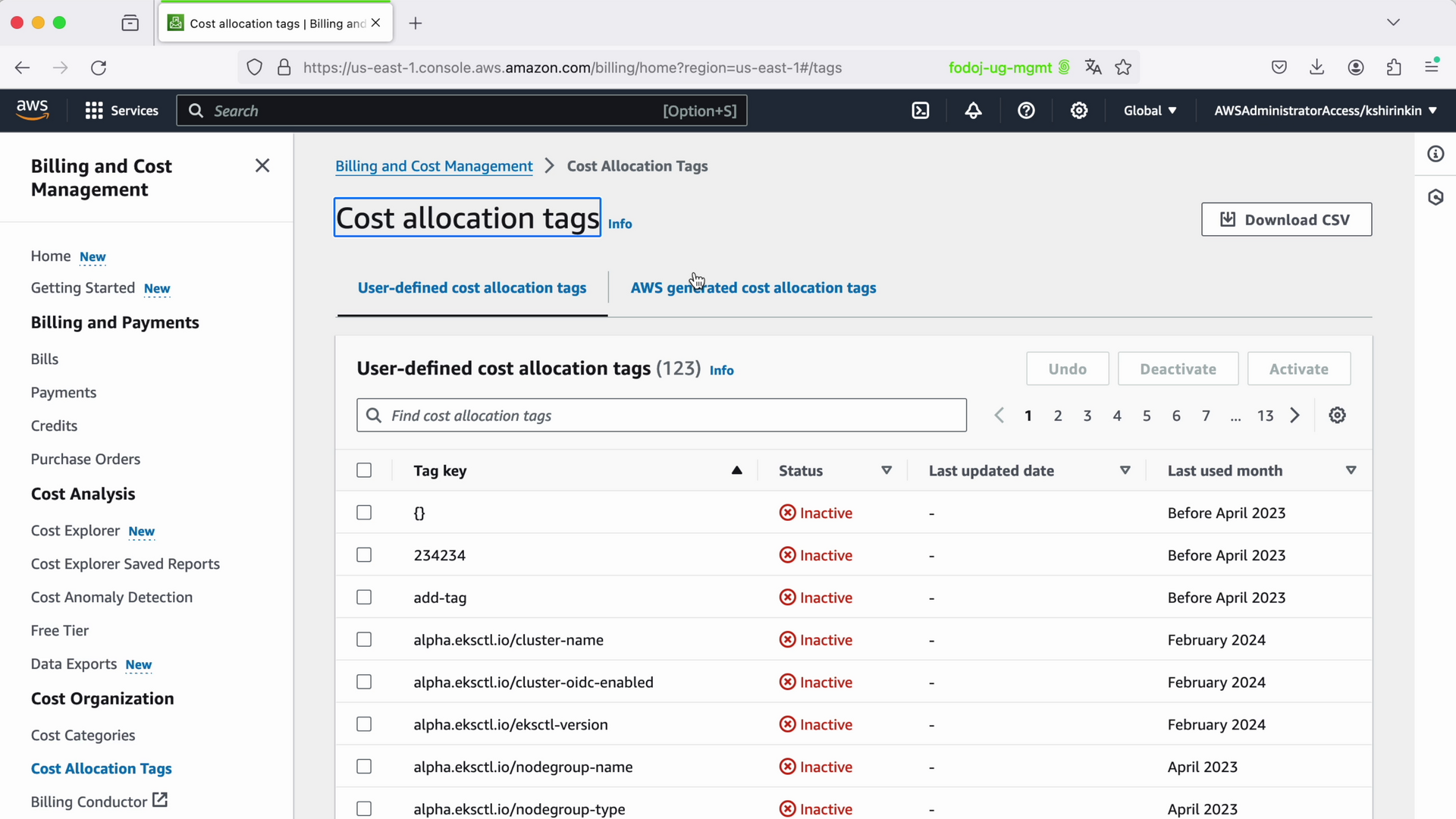Viewport: 1456px width, 819px height.
Task: Open the tab overview icon beside the tab strip
Action: tap(130, 24)
